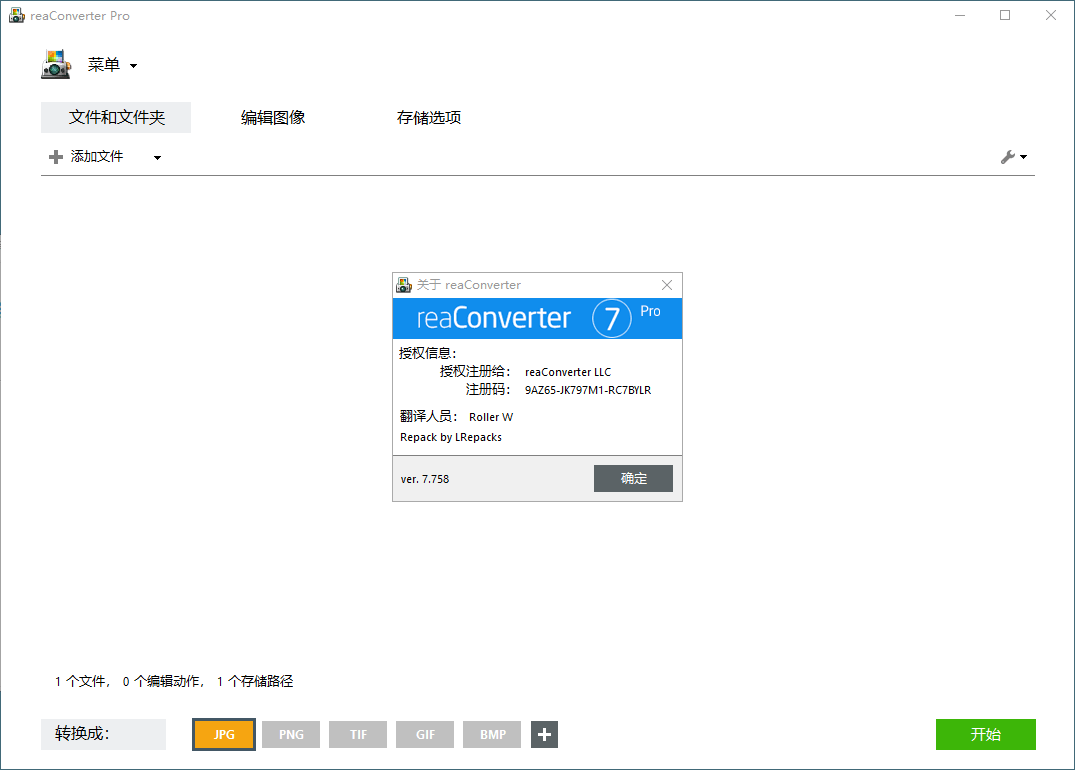Click the plus icon next to 添加文件

pos(56,156)
